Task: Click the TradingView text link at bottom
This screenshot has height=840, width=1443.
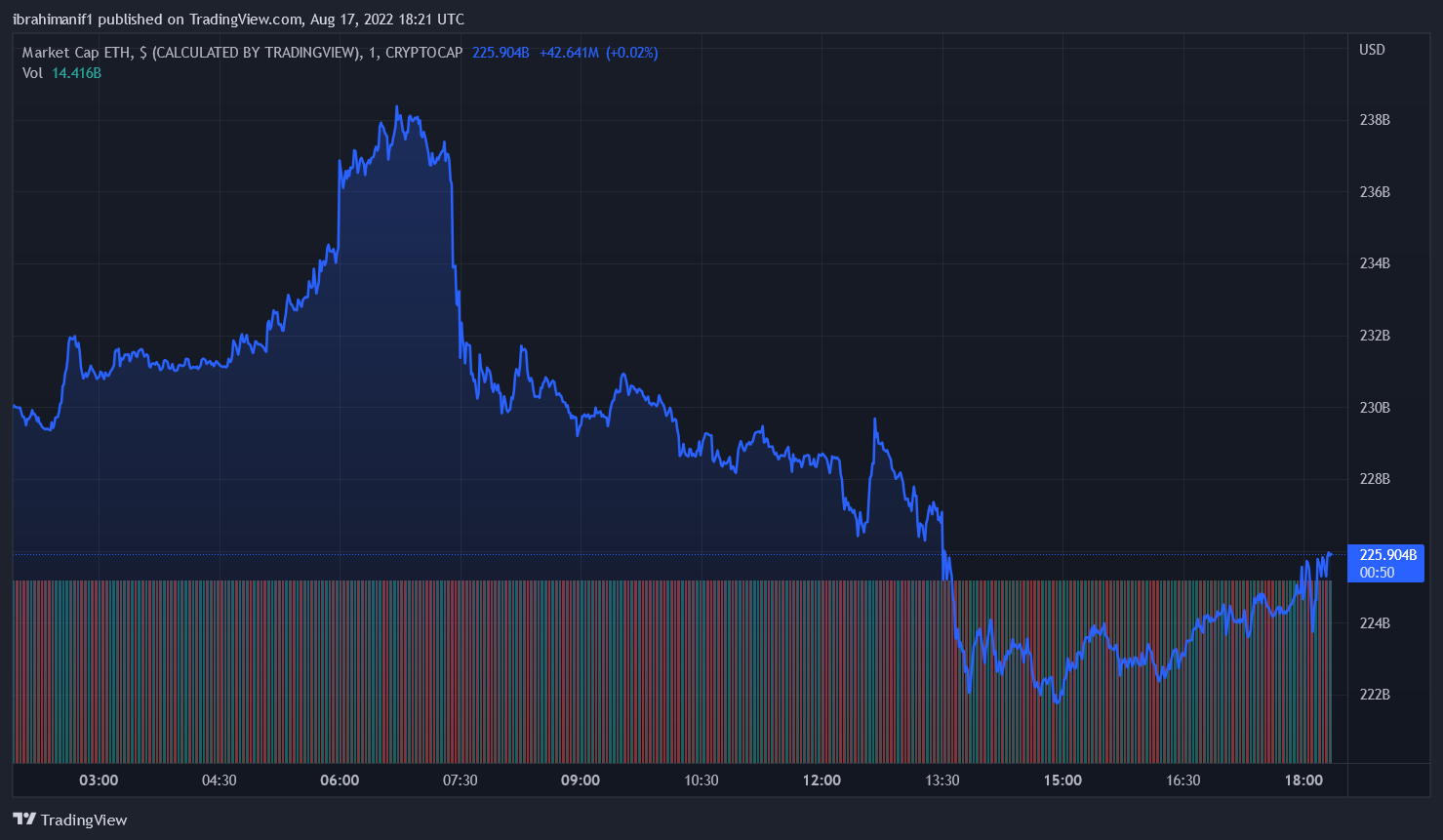Action: [87, 820]
